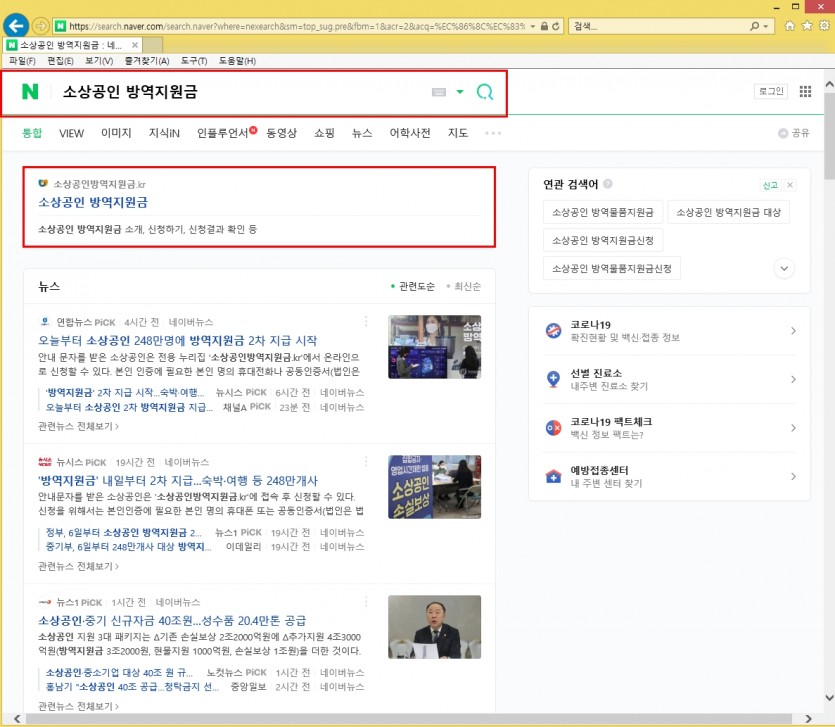Screen dimensions: 835x727
Task: Expand more search categories with the ellipsis
Action: pyautogui.click(x=493, y=133)
